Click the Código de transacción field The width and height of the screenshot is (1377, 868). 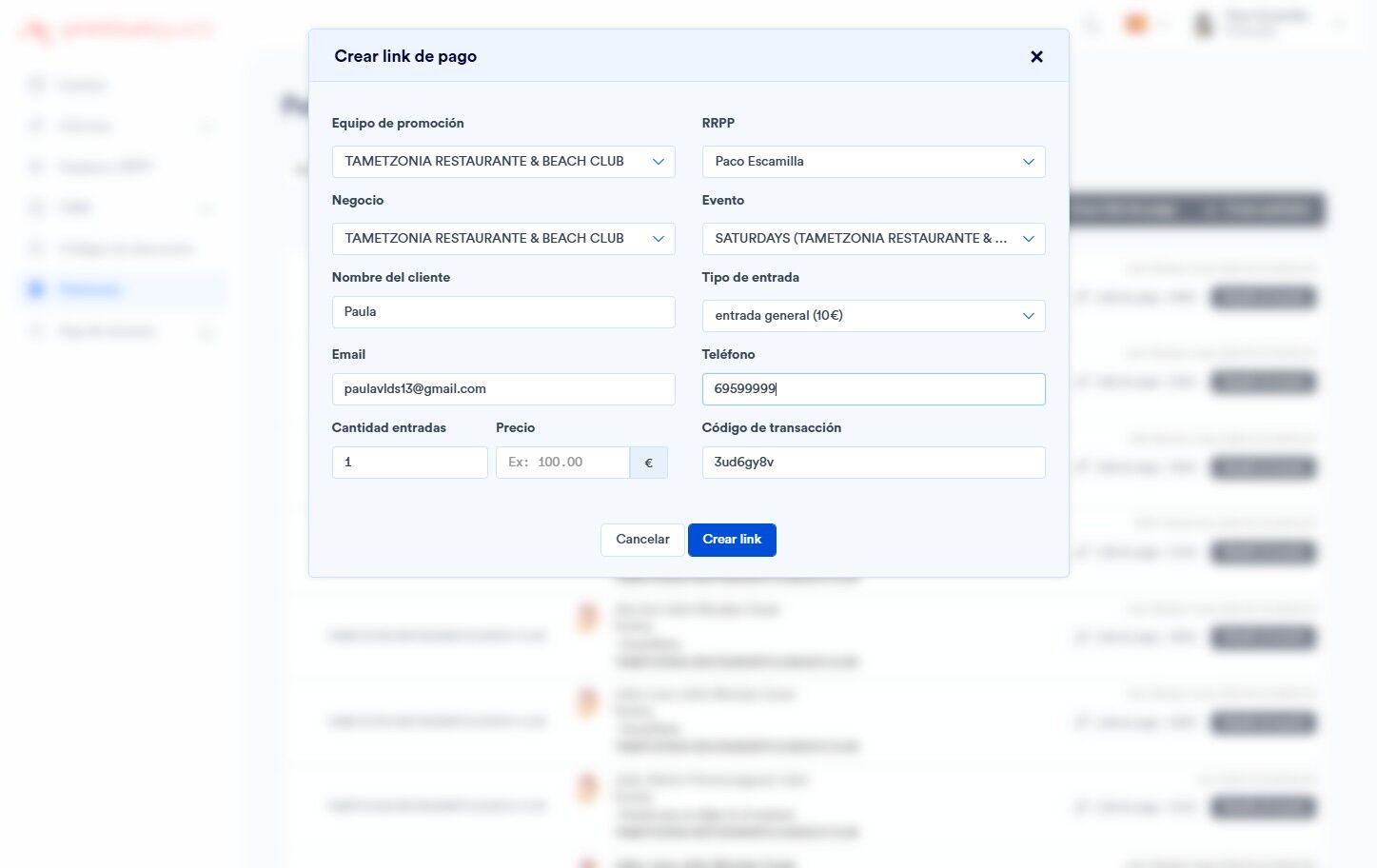(874, 463)
